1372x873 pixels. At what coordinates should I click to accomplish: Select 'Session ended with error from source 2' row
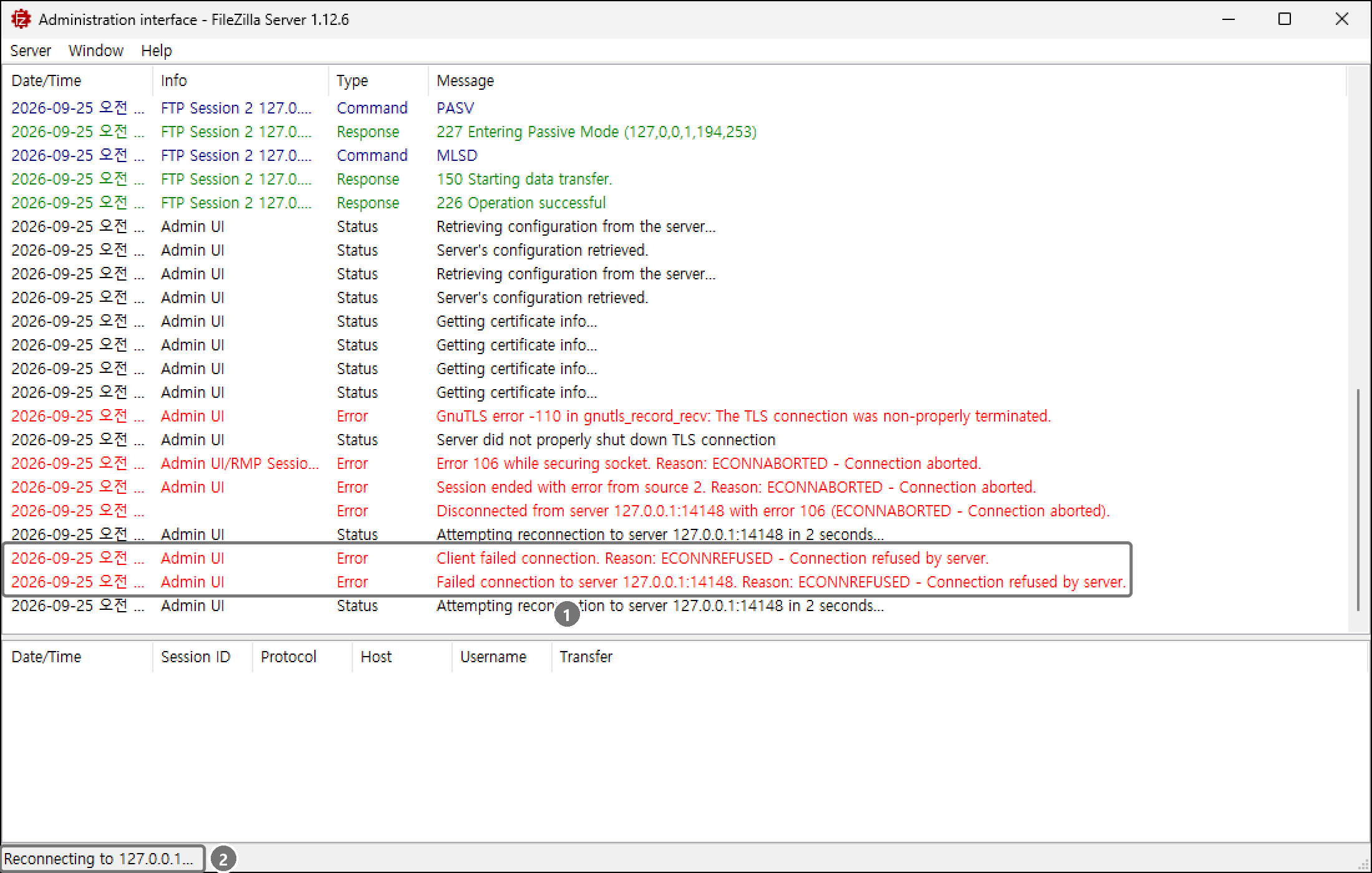click(675, 487)
